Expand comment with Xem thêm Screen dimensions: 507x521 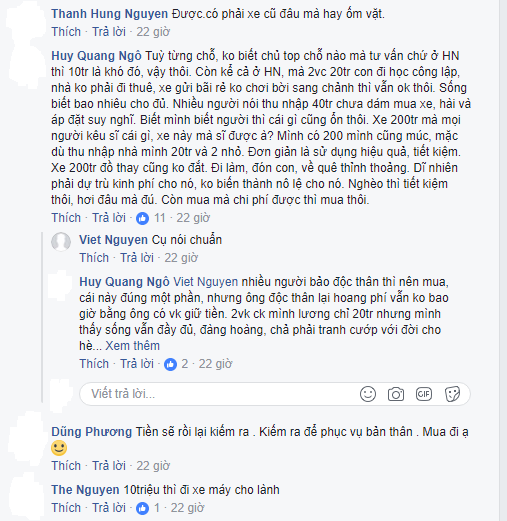pos(133,346)
